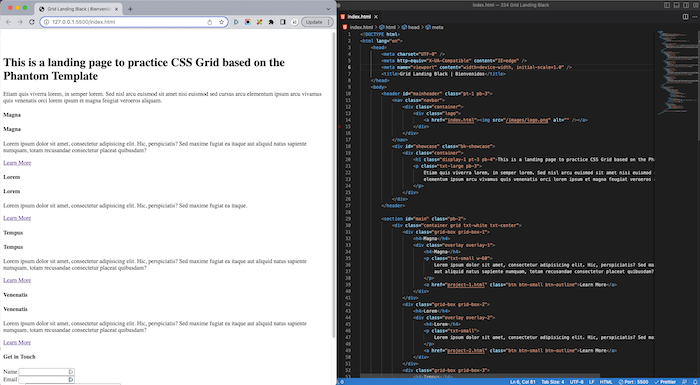This screenshot has width=700, height=385.
Task: Click the browser back arrow
Action: click(8, 22)
